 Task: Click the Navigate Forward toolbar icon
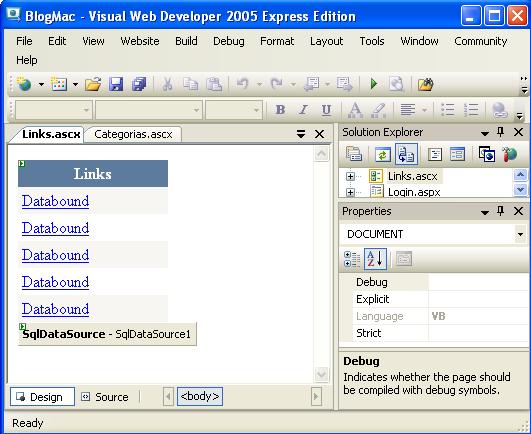pos(345,84)
